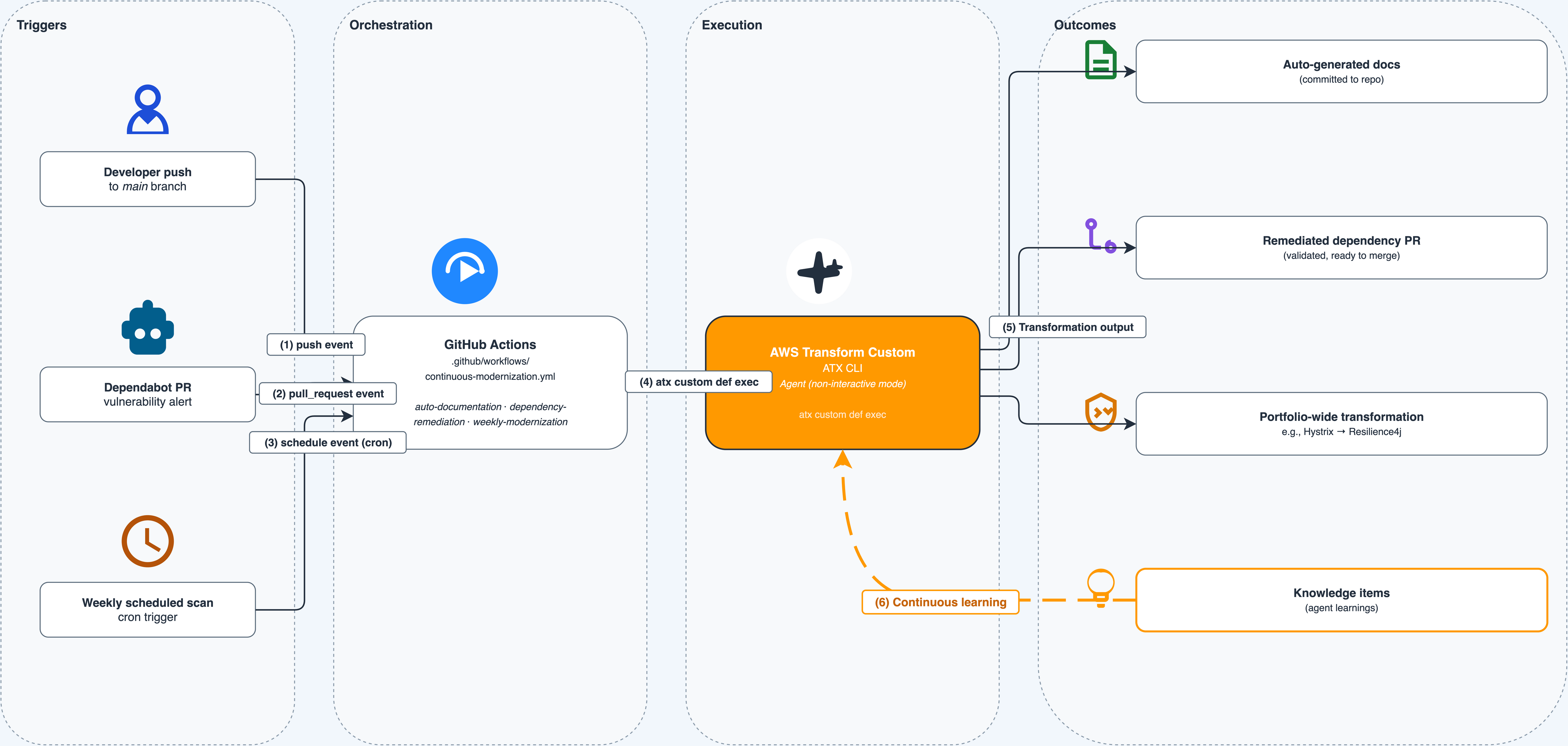The image size is (1568, 746).
Task: Click the (1) push event label
Action: (x=316, y=345)
